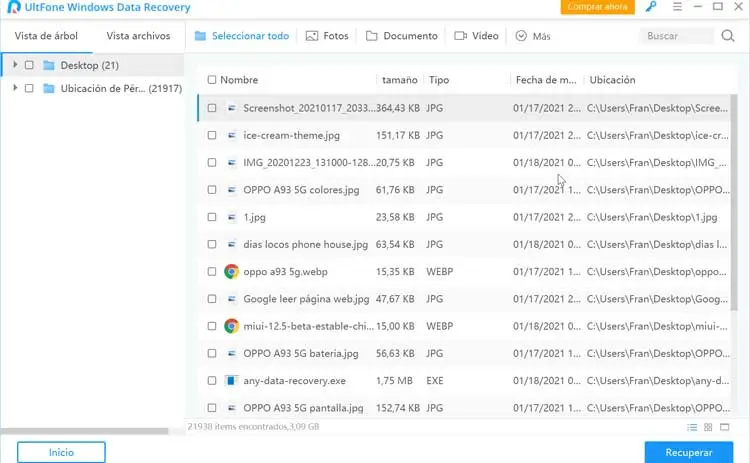Screen dimensions: 750x463
Task: Switch to list view icon
Action: pyautogui.click(x=692, y=427)
